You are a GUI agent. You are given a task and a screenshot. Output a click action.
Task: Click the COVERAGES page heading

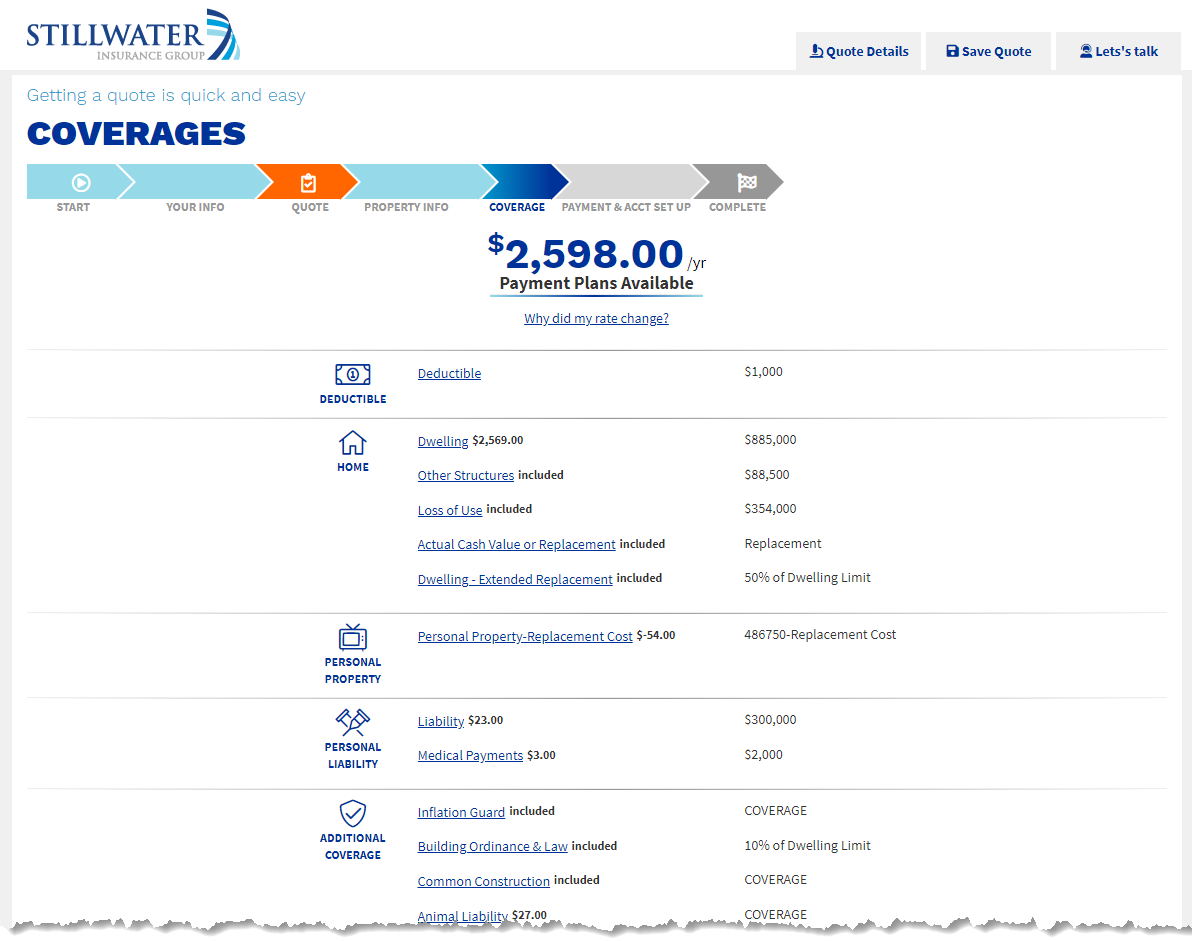136,134
